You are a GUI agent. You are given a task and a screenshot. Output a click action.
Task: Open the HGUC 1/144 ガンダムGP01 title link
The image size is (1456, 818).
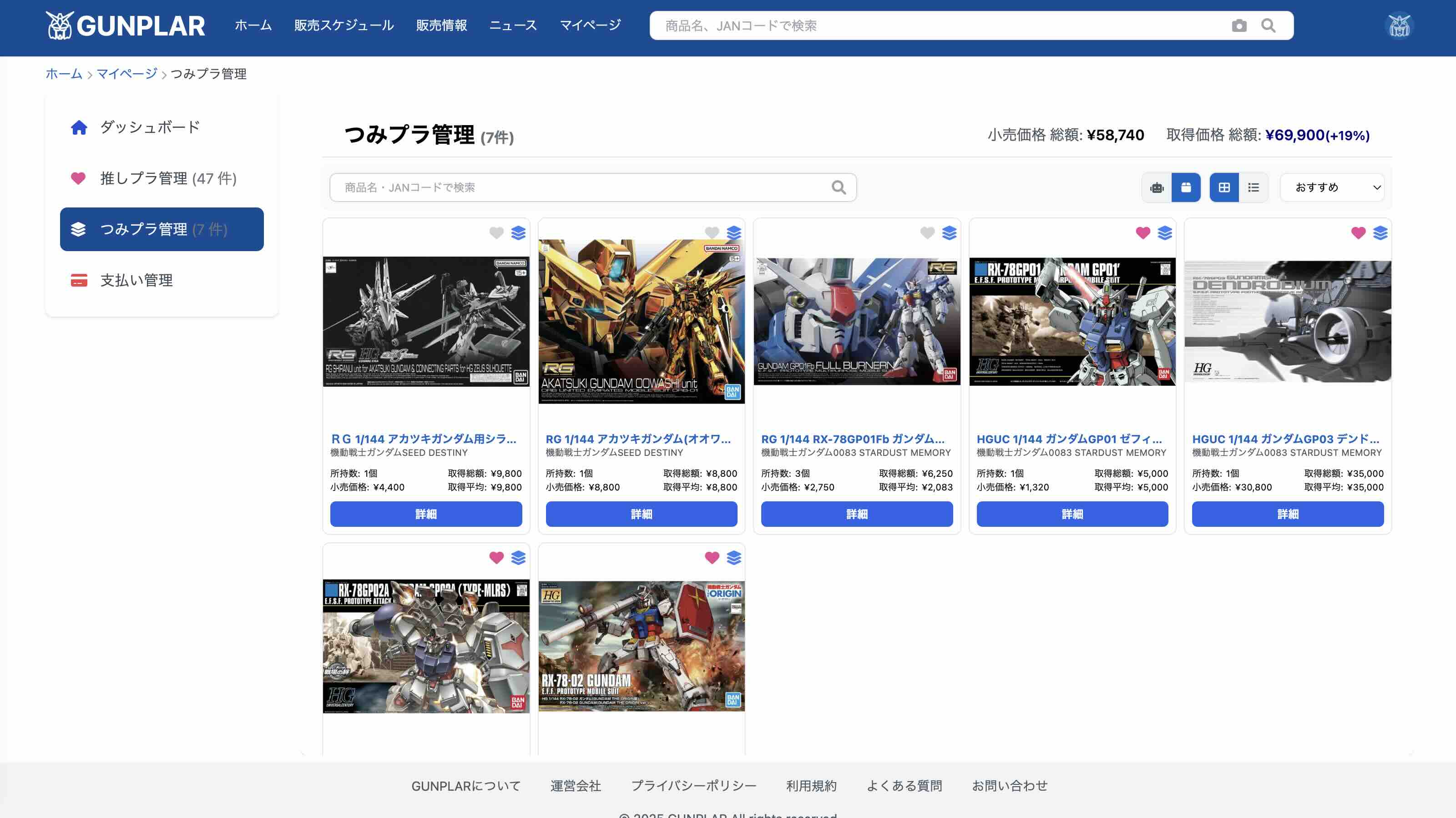1069,439
